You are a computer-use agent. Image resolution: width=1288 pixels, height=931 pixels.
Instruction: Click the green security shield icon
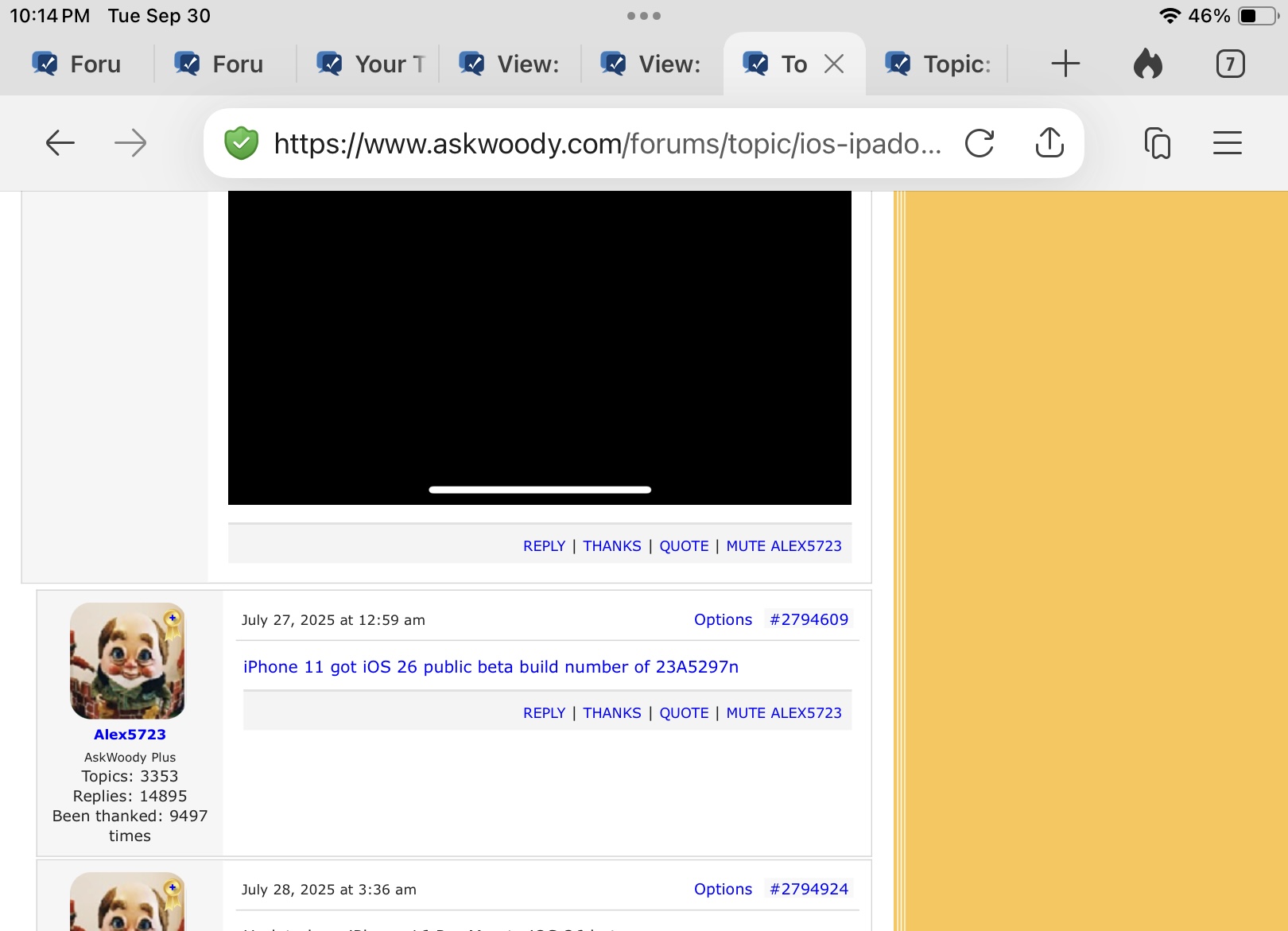[x=241, y=144]
